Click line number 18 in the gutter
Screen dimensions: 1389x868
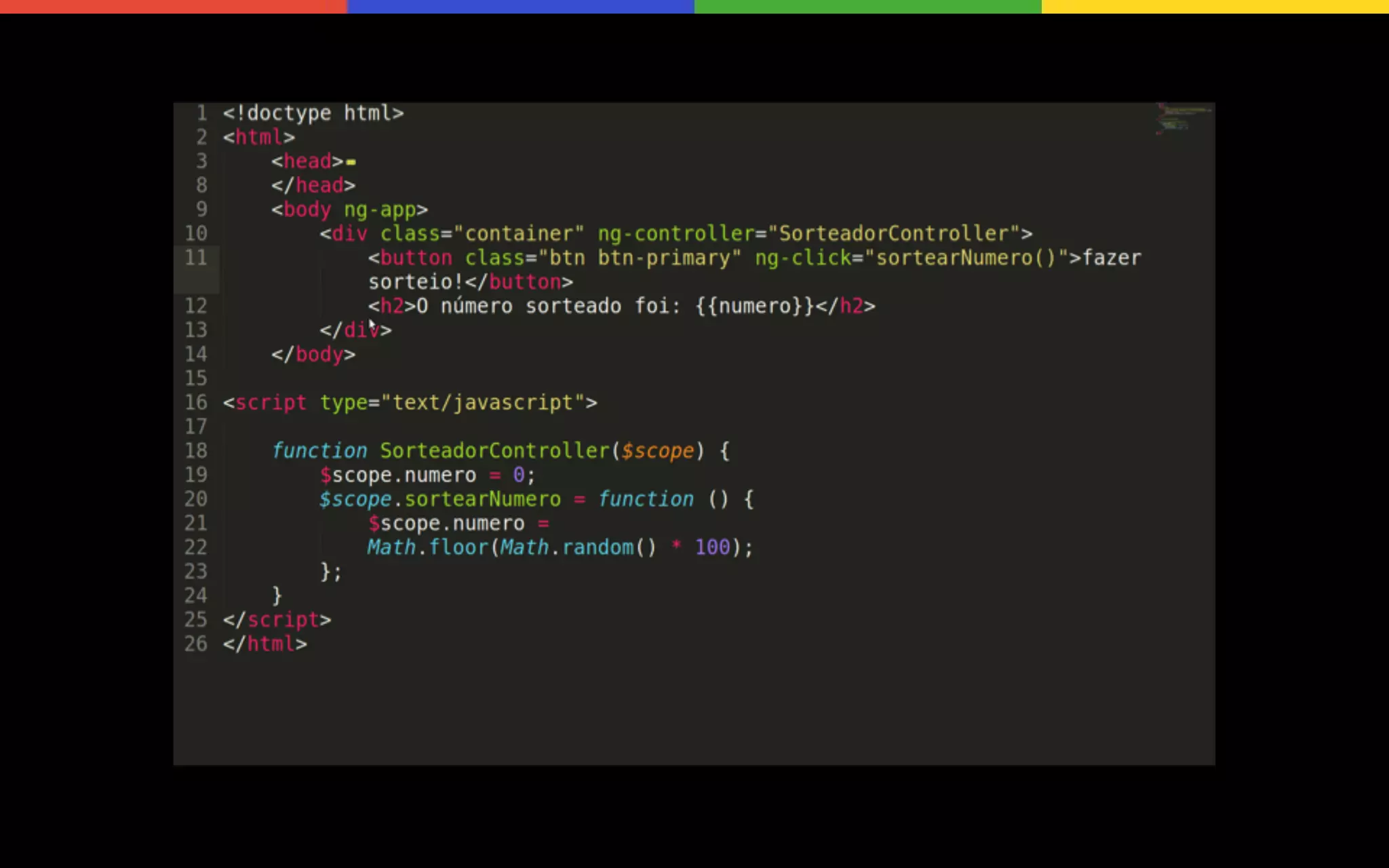point(196,451)
